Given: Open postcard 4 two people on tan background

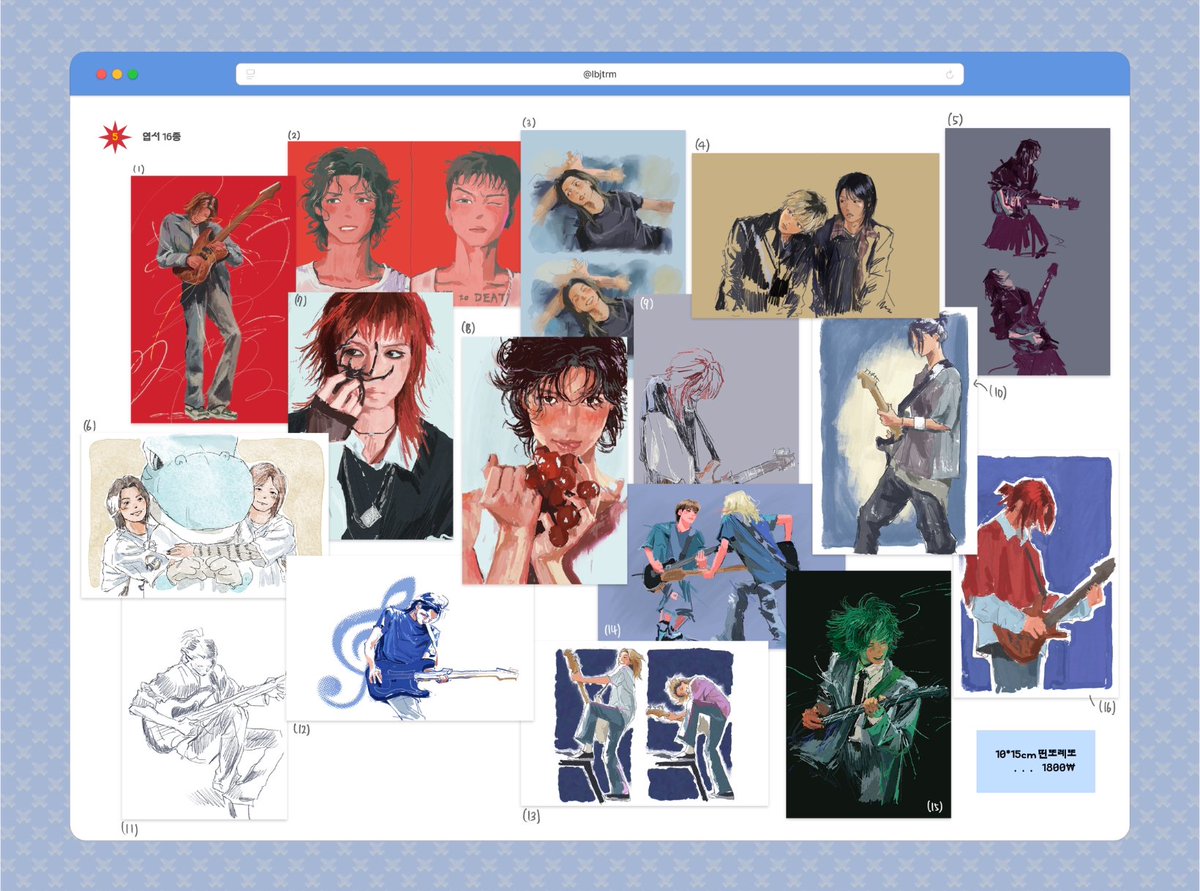Looking at the screenshot, I should pos(815,235).
